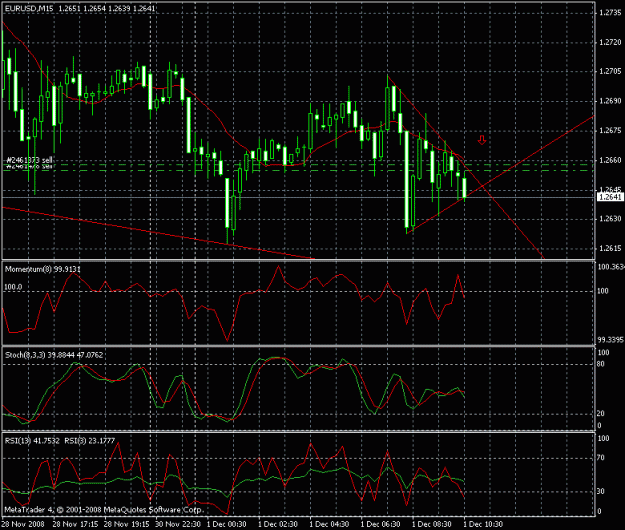
Task: Click the Momentum(8) 99.9131 indicator label
Action: 43,269
